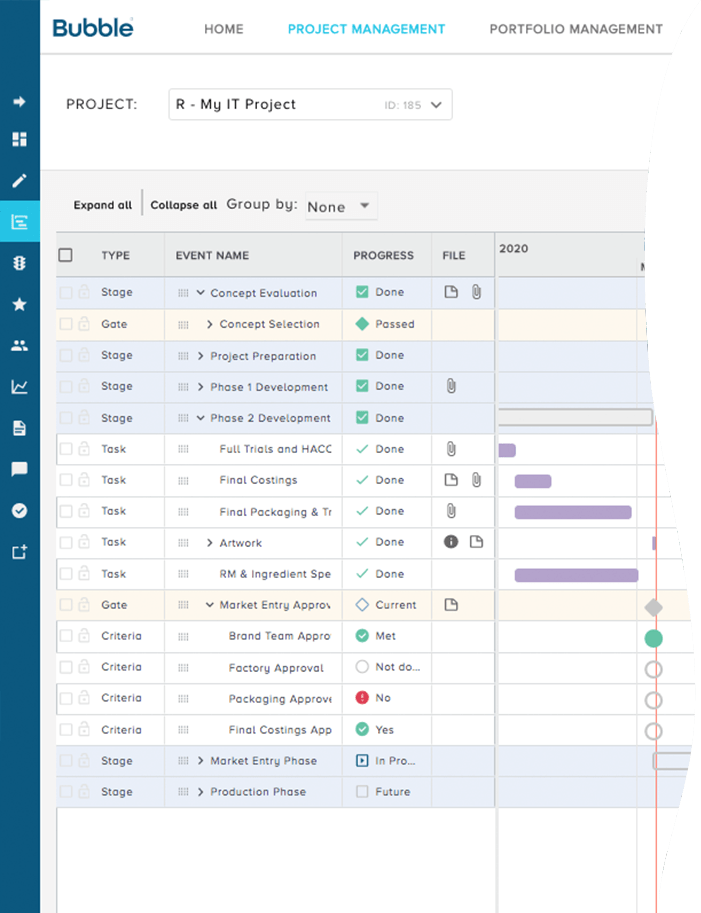Open the line chart reports icon
The image size is (701, 913).
click(x=19, y=387)
